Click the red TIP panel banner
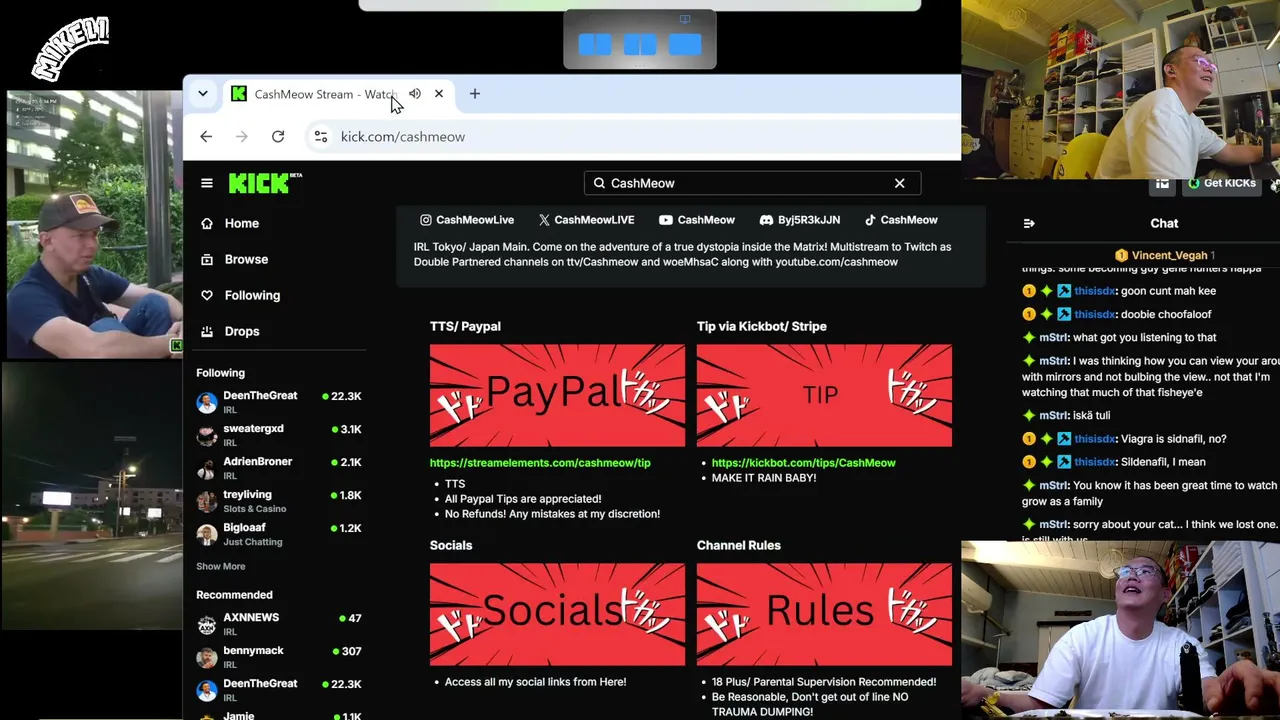 pyautogui.click(x=824, y=395)
